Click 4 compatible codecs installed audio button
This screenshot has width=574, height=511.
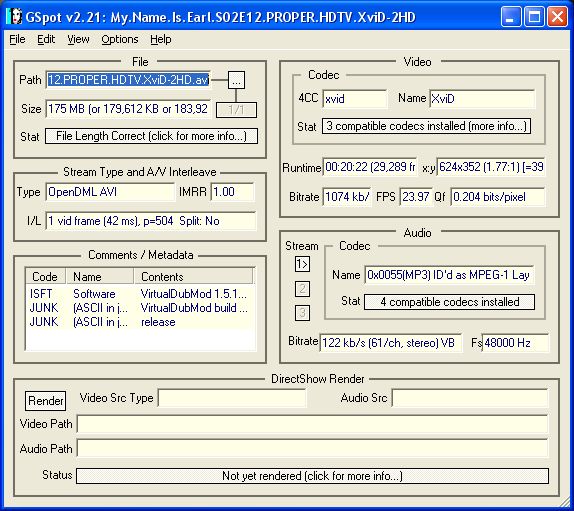[x=450, y=302]
